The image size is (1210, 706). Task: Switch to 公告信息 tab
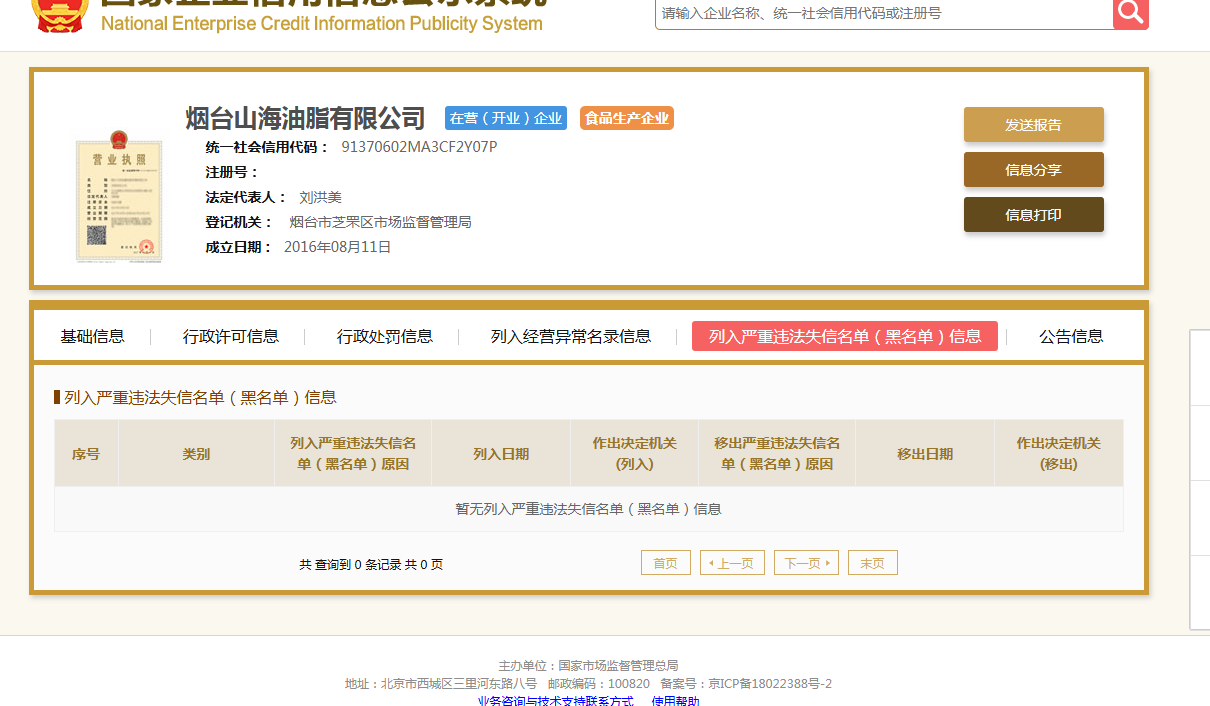[x=1071, y=337]
